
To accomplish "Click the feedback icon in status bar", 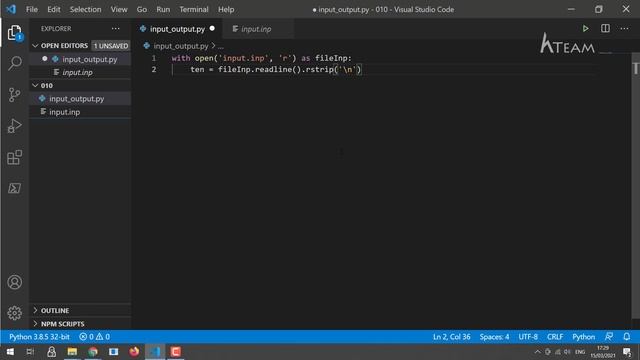I will [x=609, y=337].
